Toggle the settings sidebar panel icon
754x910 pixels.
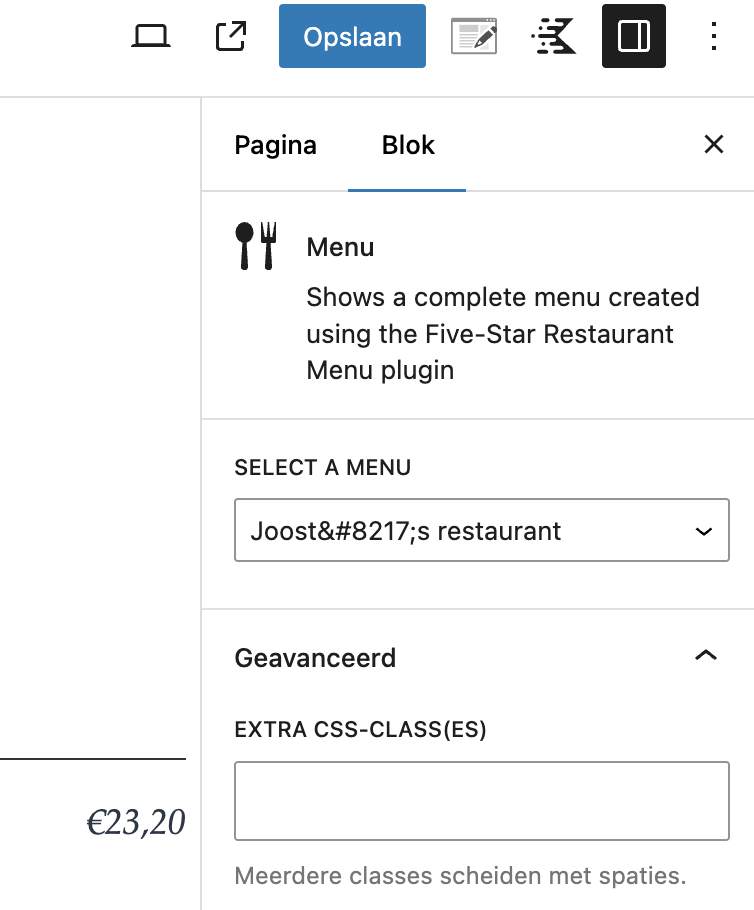coord(634,37)
